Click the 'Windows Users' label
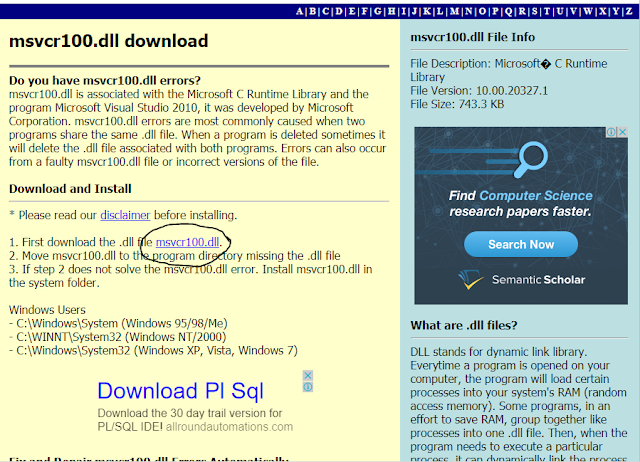Screen dimensions: 640x462 47,310
